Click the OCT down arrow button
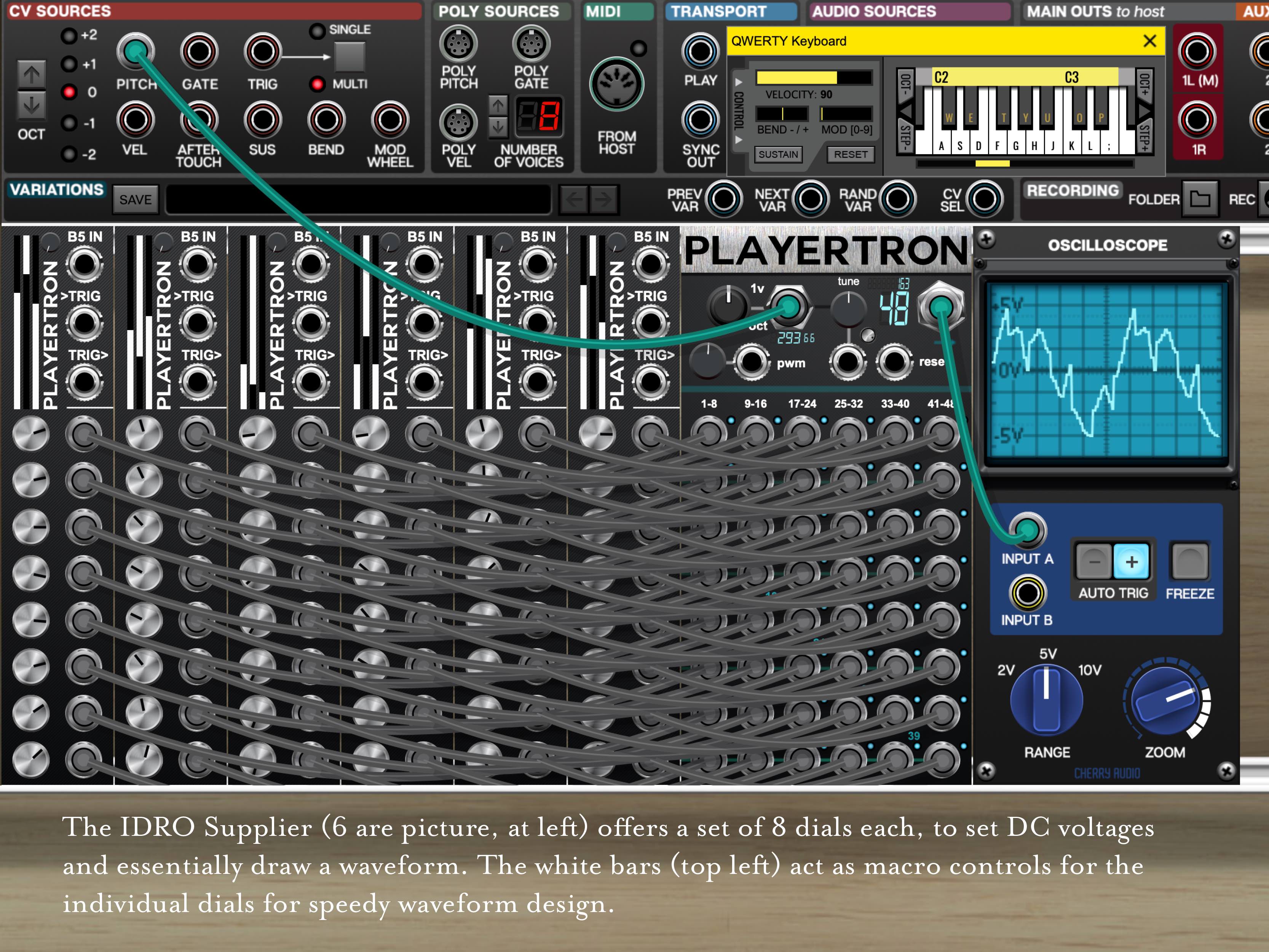Viewport: 1269px width, 952px height. pos(32,105)
